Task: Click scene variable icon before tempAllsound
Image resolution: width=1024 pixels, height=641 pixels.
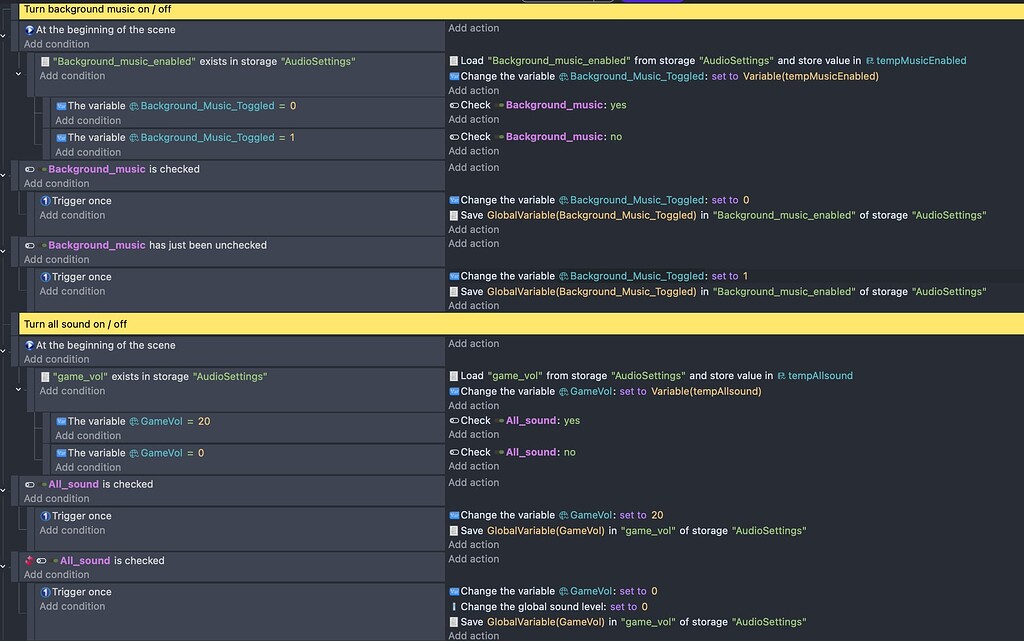Action: coord(781,376)
